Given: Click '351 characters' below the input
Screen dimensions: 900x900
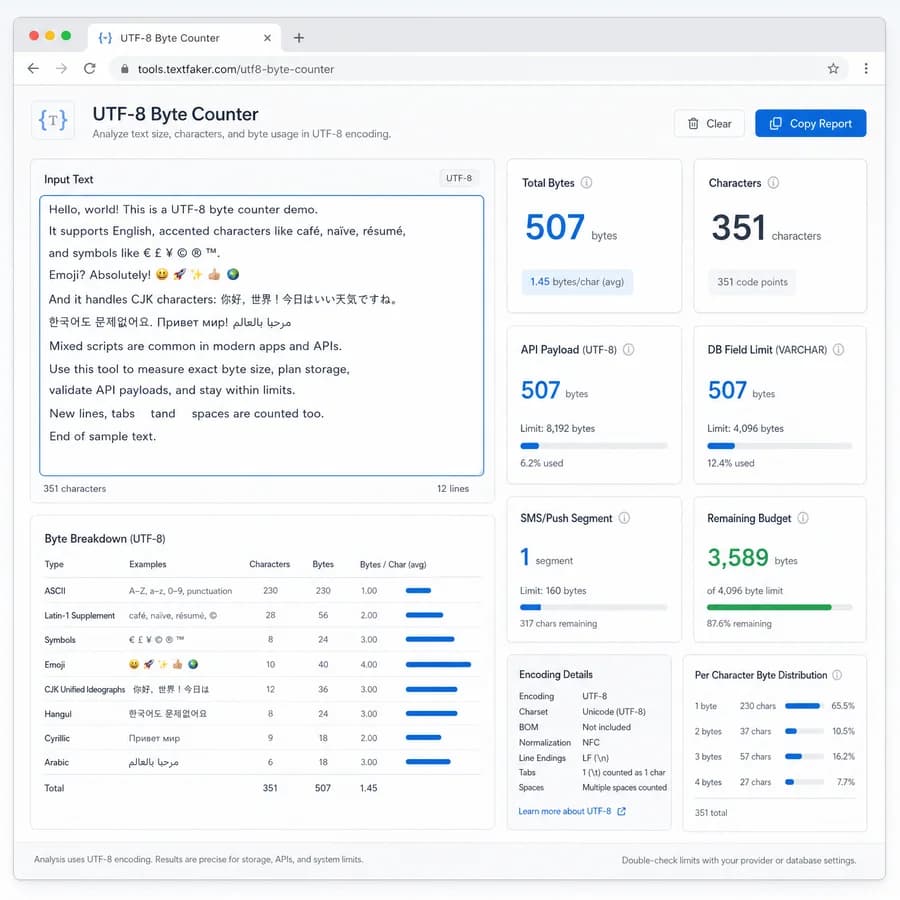Looking at the screenshot, I should click(75, 488).
